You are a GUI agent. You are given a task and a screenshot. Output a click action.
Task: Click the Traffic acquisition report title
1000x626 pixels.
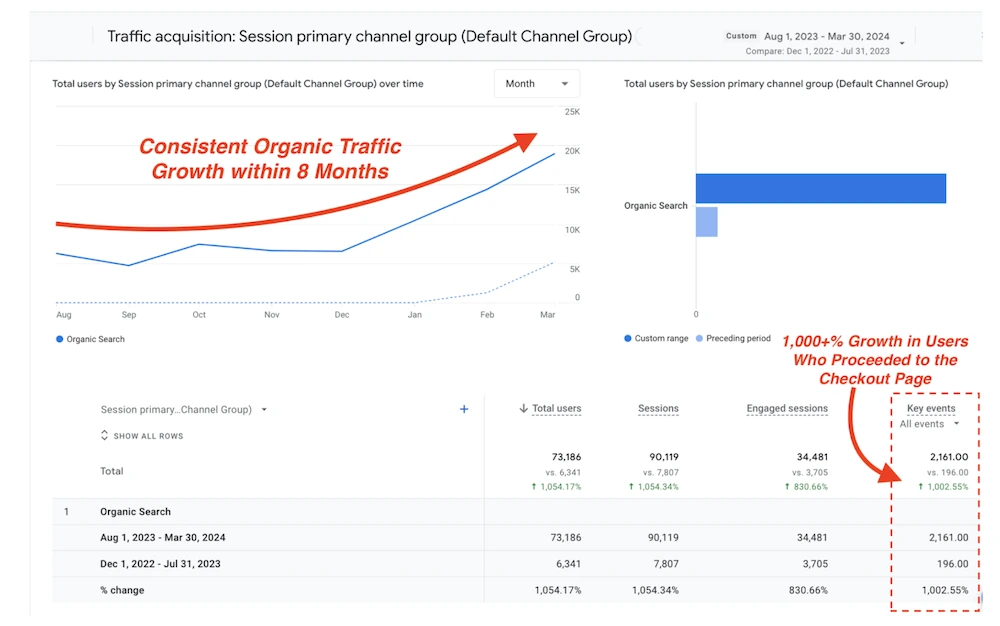(x=372, y=35)
